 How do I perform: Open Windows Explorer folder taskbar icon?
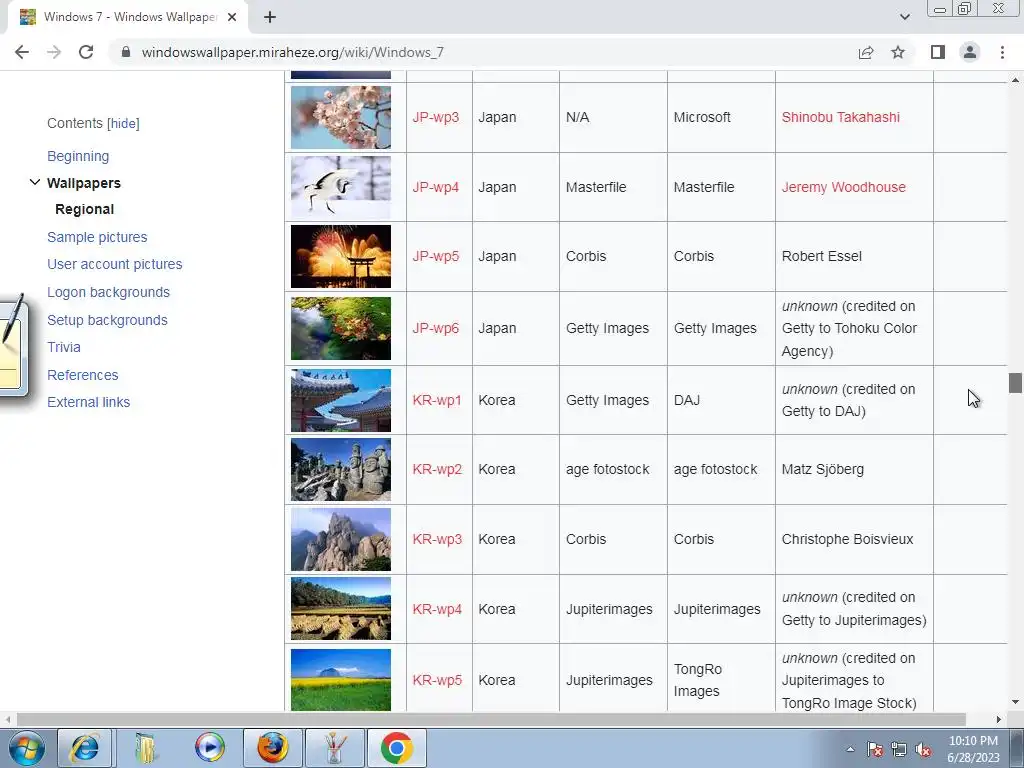(x=146, y=748)
